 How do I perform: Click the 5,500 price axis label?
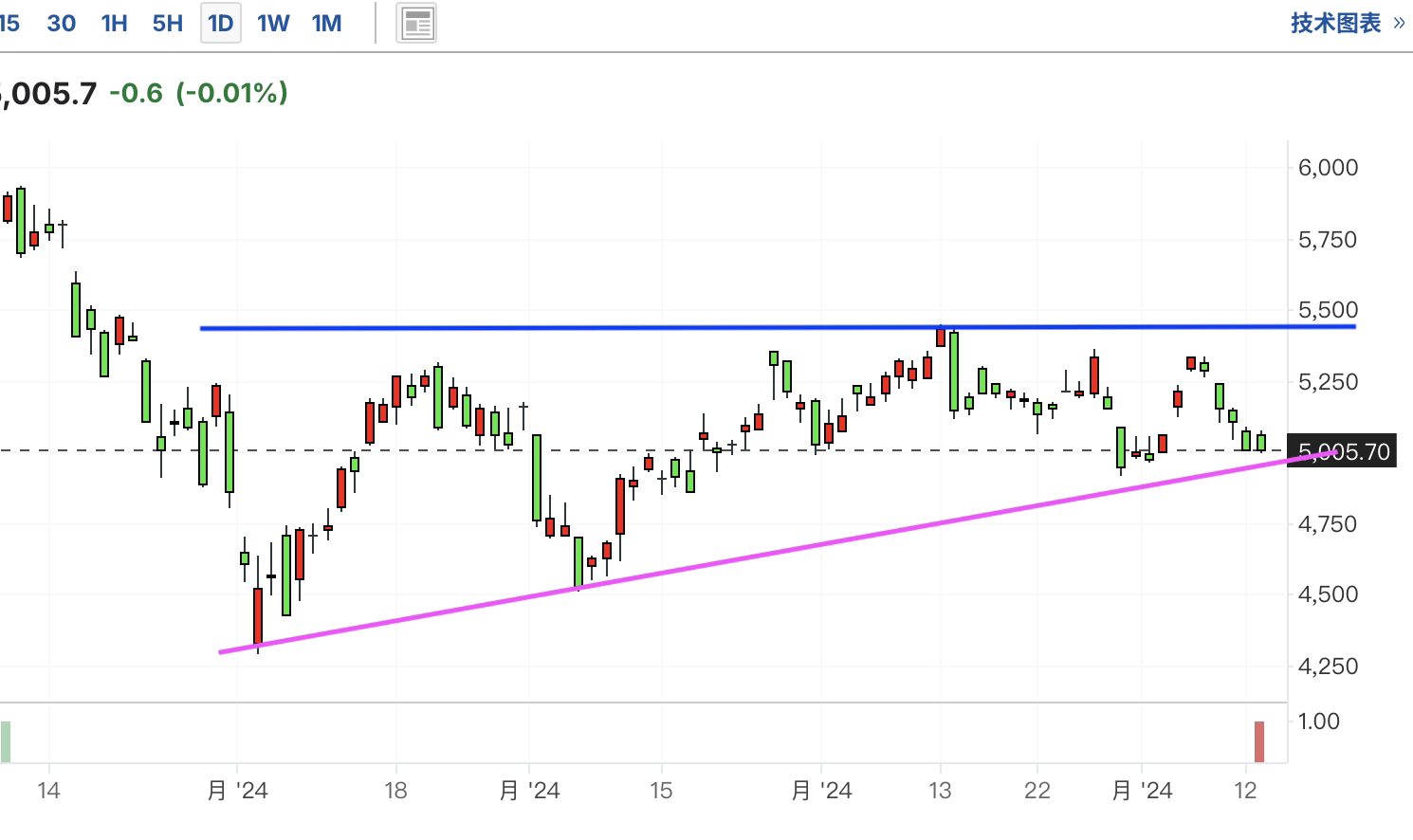pyautogui.click(x=1328, y=310)
